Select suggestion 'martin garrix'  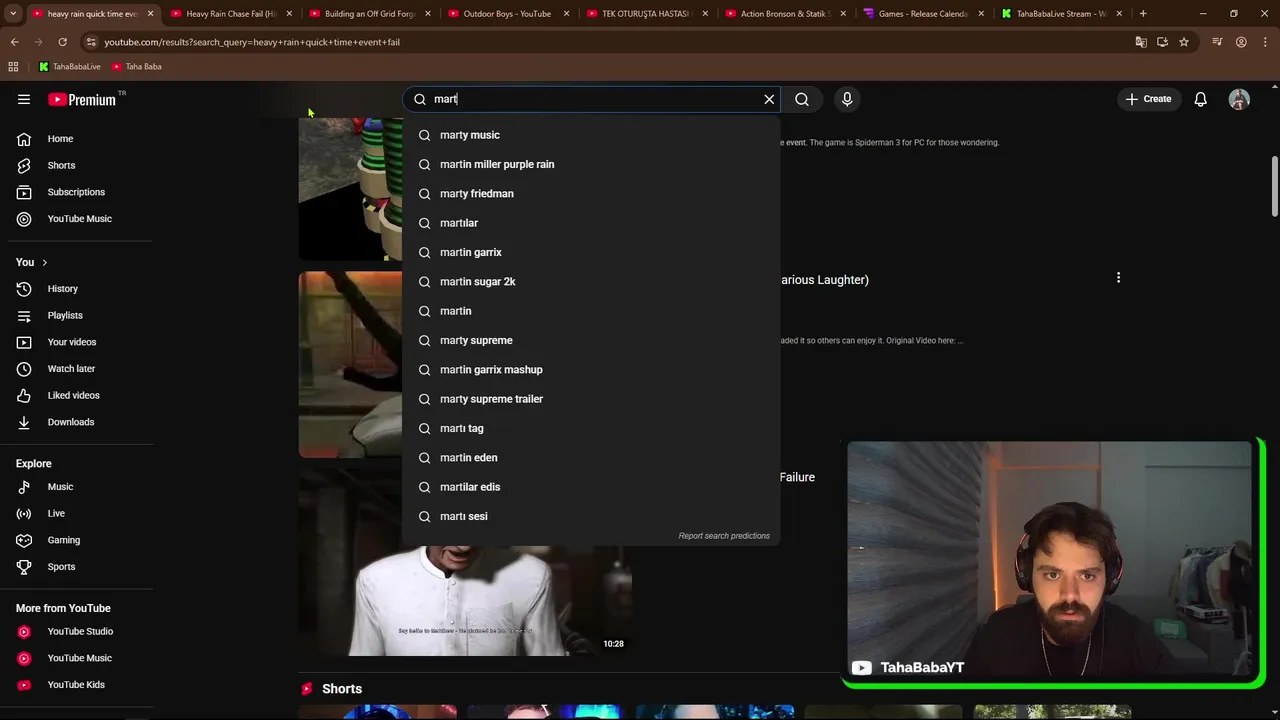point(591,252)
